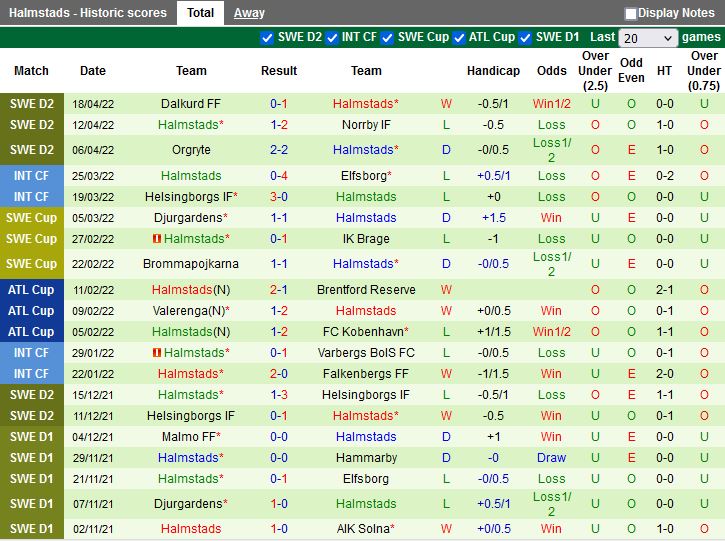Select Falkenbergs FF team name
This screenshot has height=541, width=725.
point(366,374)
